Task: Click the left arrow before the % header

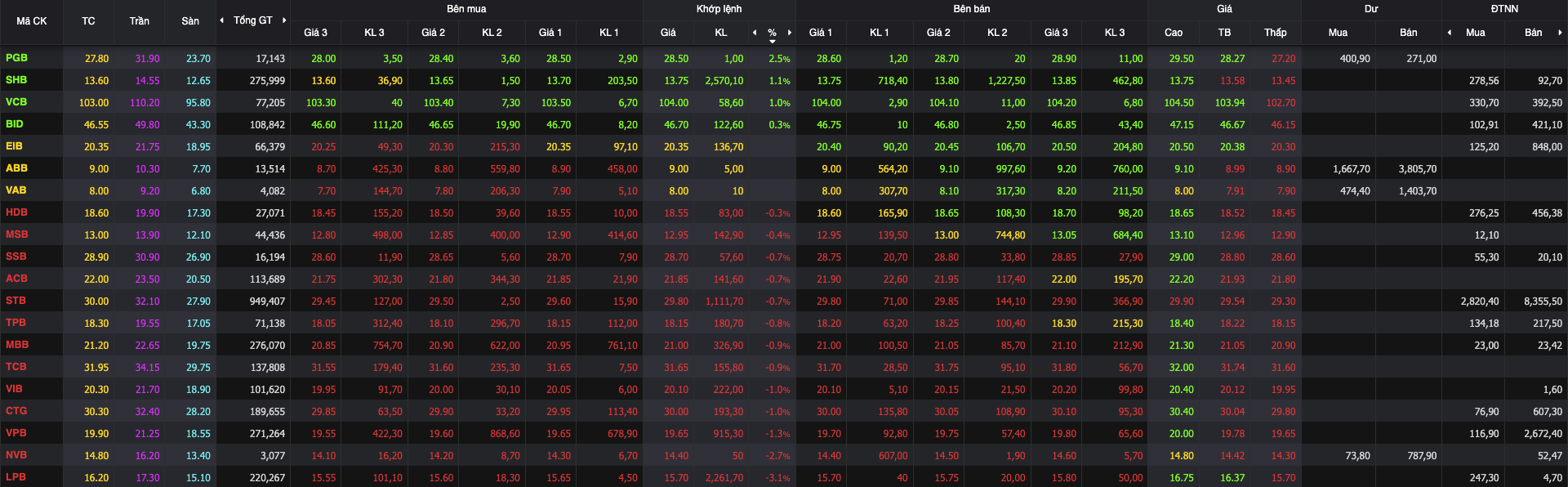Action: (755, 33)
